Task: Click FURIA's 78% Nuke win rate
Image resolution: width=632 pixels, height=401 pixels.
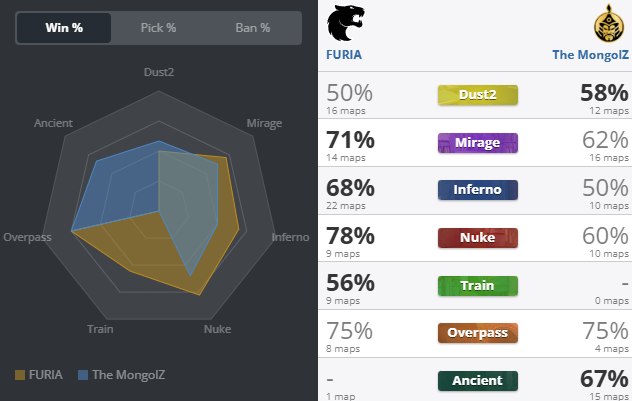Action: coord(350,236)
